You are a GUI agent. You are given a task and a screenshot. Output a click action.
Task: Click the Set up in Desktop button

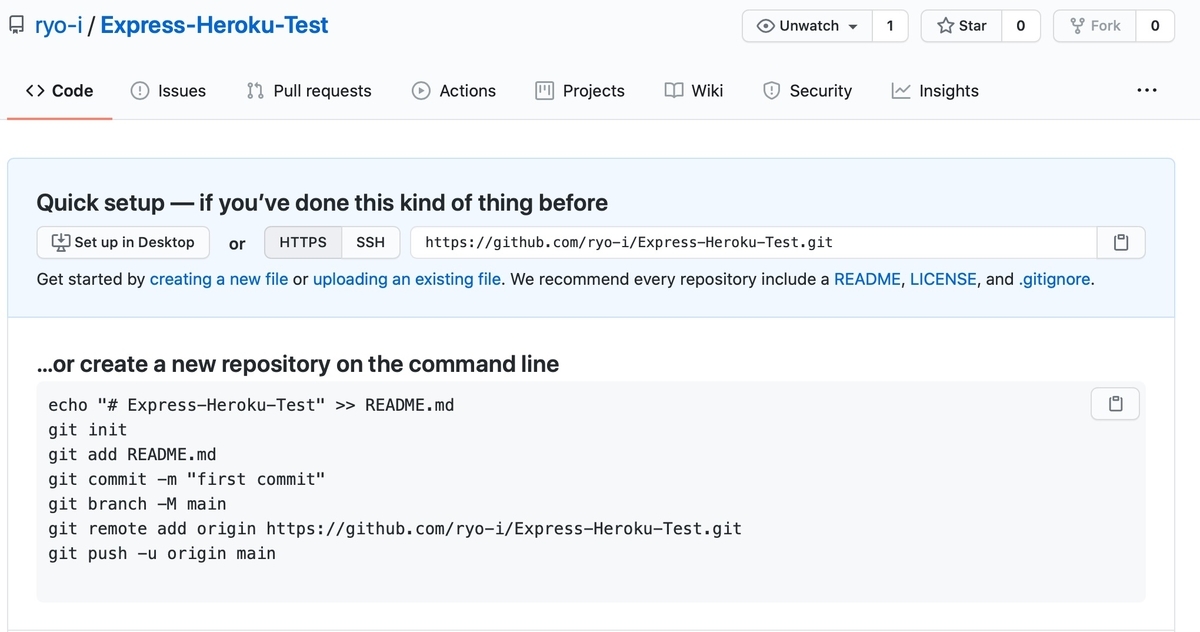[x=123, y=243]
